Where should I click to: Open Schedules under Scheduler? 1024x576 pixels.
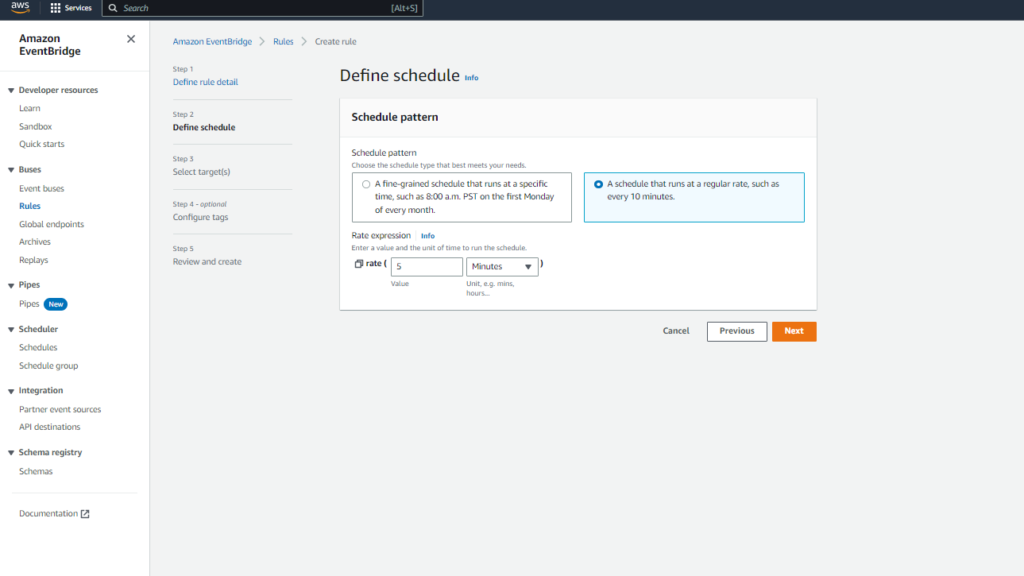tap(38, 348)
